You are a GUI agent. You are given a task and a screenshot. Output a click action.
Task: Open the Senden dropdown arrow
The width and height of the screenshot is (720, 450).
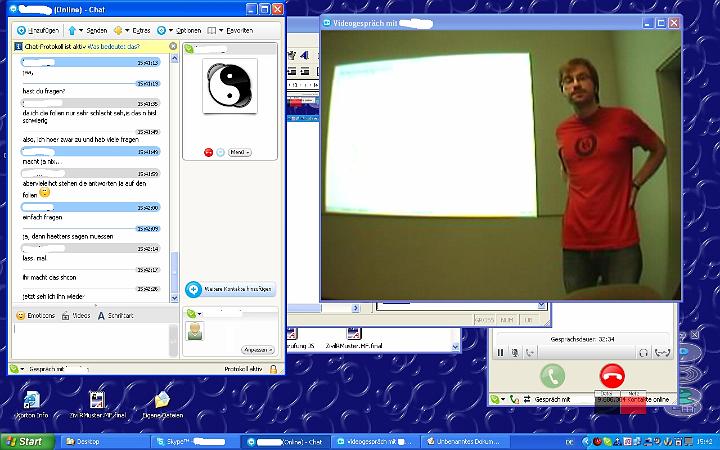click(81, 30)
